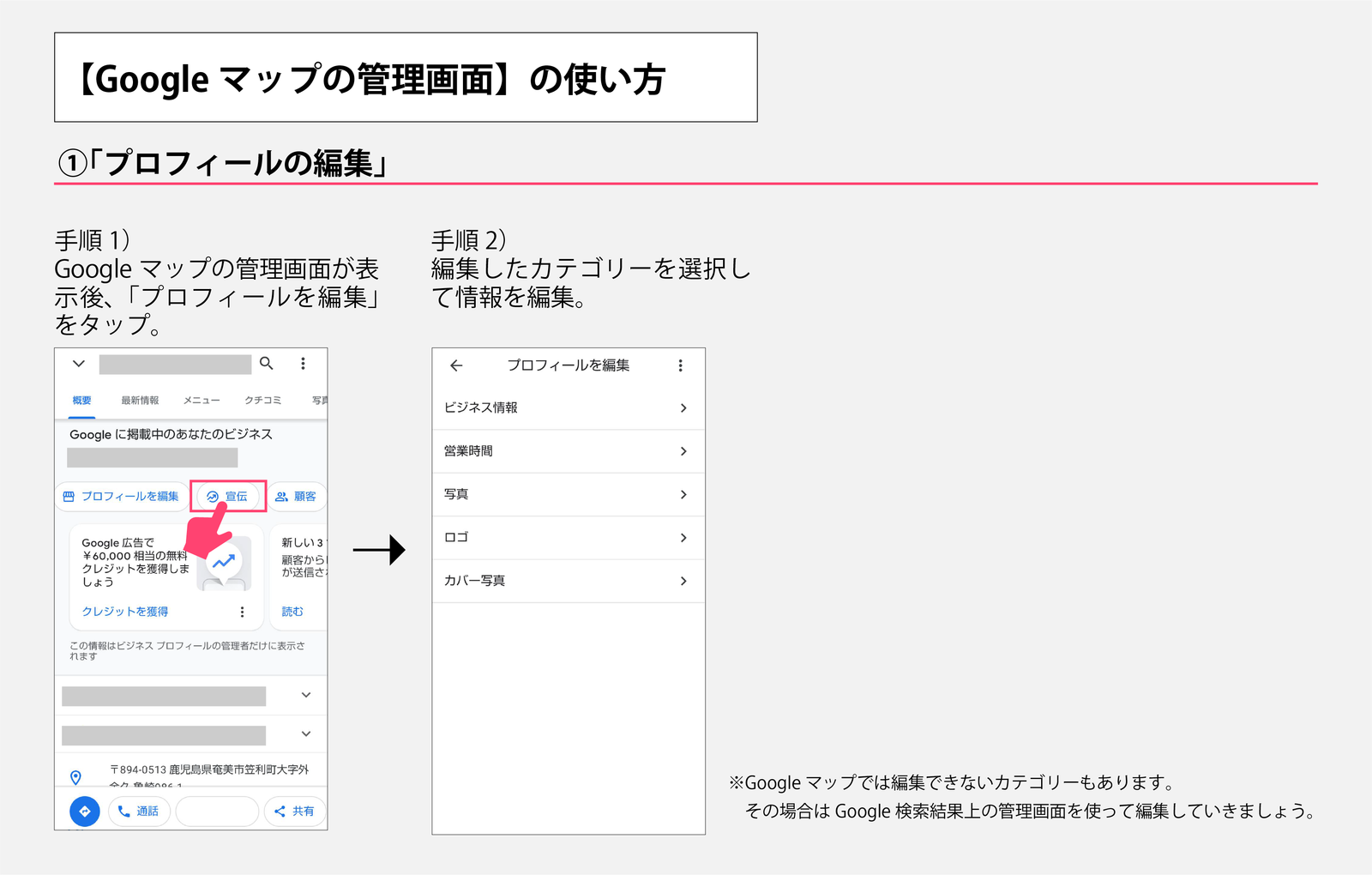
Task: Switch to the 最新情報 tab
Action: point(140,401)
